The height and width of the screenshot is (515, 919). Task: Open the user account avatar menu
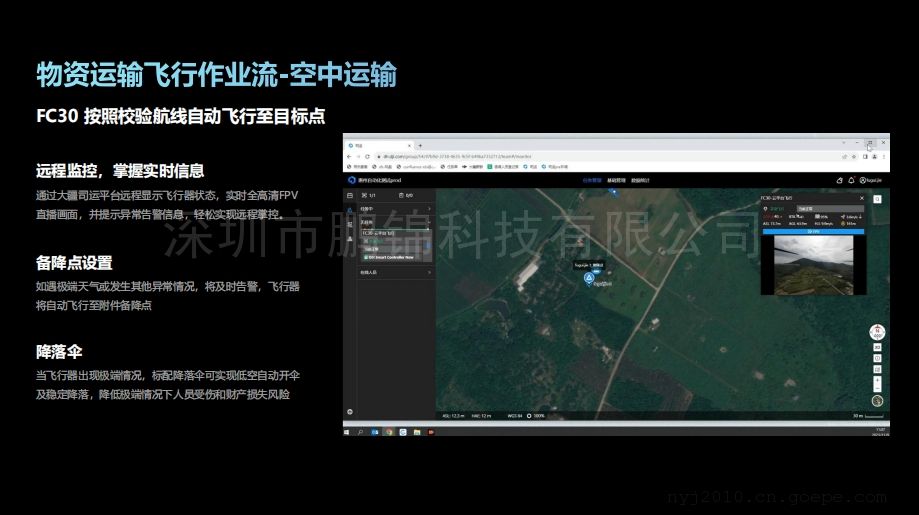pos(862,180)
